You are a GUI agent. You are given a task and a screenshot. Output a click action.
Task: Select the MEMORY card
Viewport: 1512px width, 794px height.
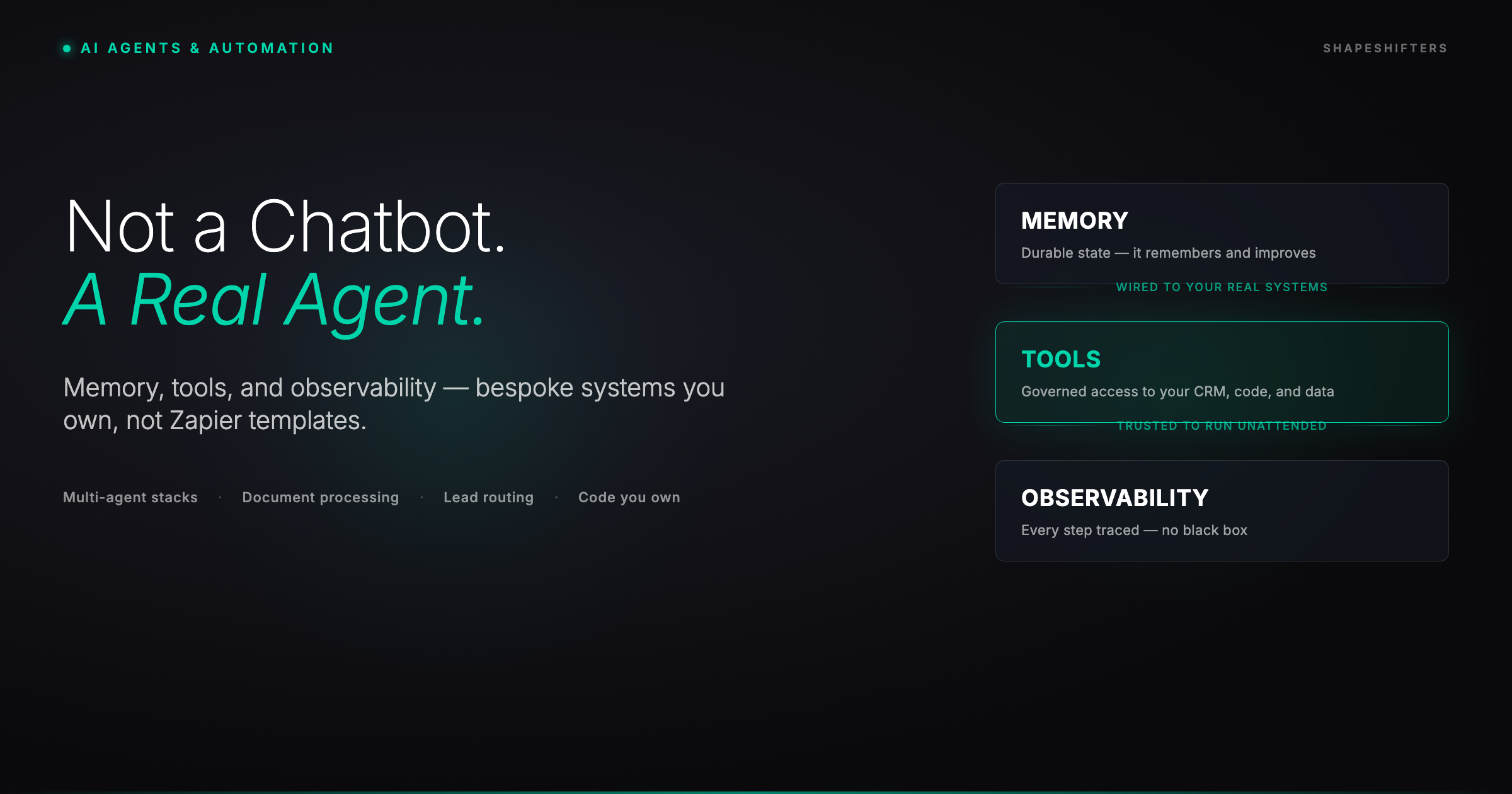point(1222,233)
